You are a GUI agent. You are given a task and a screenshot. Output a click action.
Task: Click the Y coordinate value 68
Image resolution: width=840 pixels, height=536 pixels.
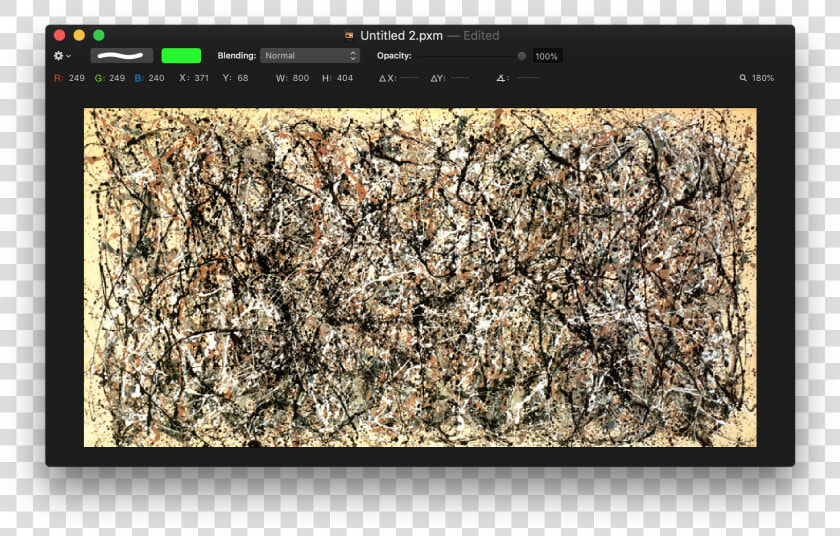(243, 78)
